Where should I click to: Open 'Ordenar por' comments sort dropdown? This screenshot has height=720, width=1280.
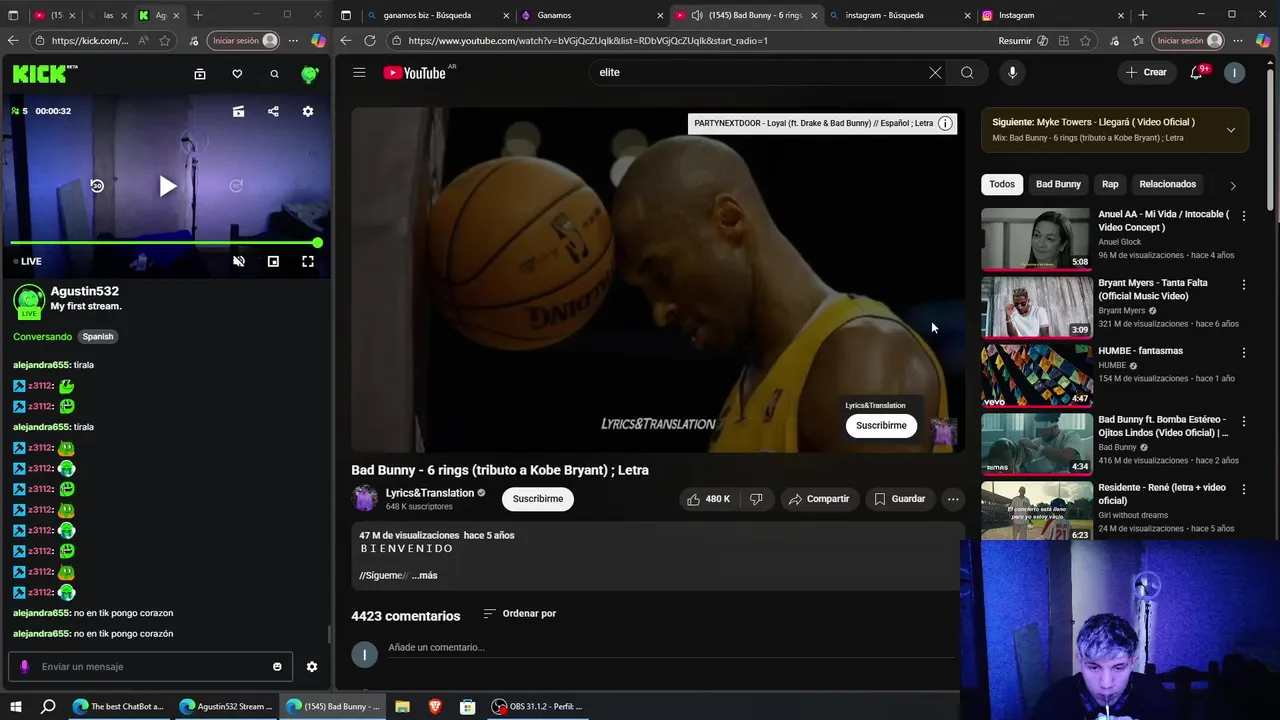coord(519,613)
